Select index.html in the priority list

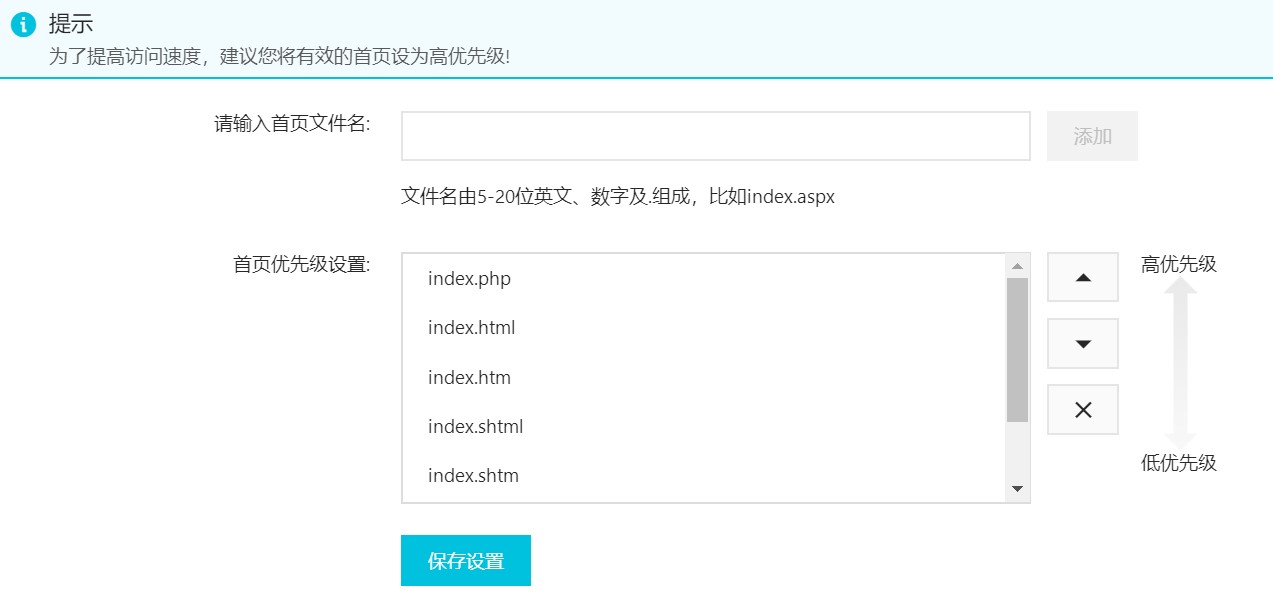[x=471, y=328]
